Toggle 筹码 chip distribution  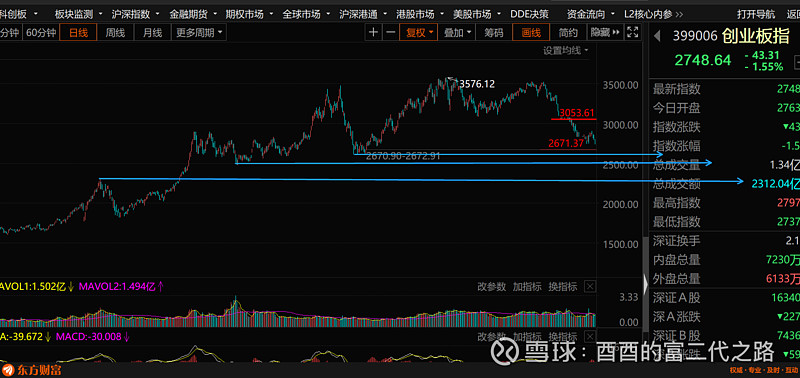[x=493, y=33]
